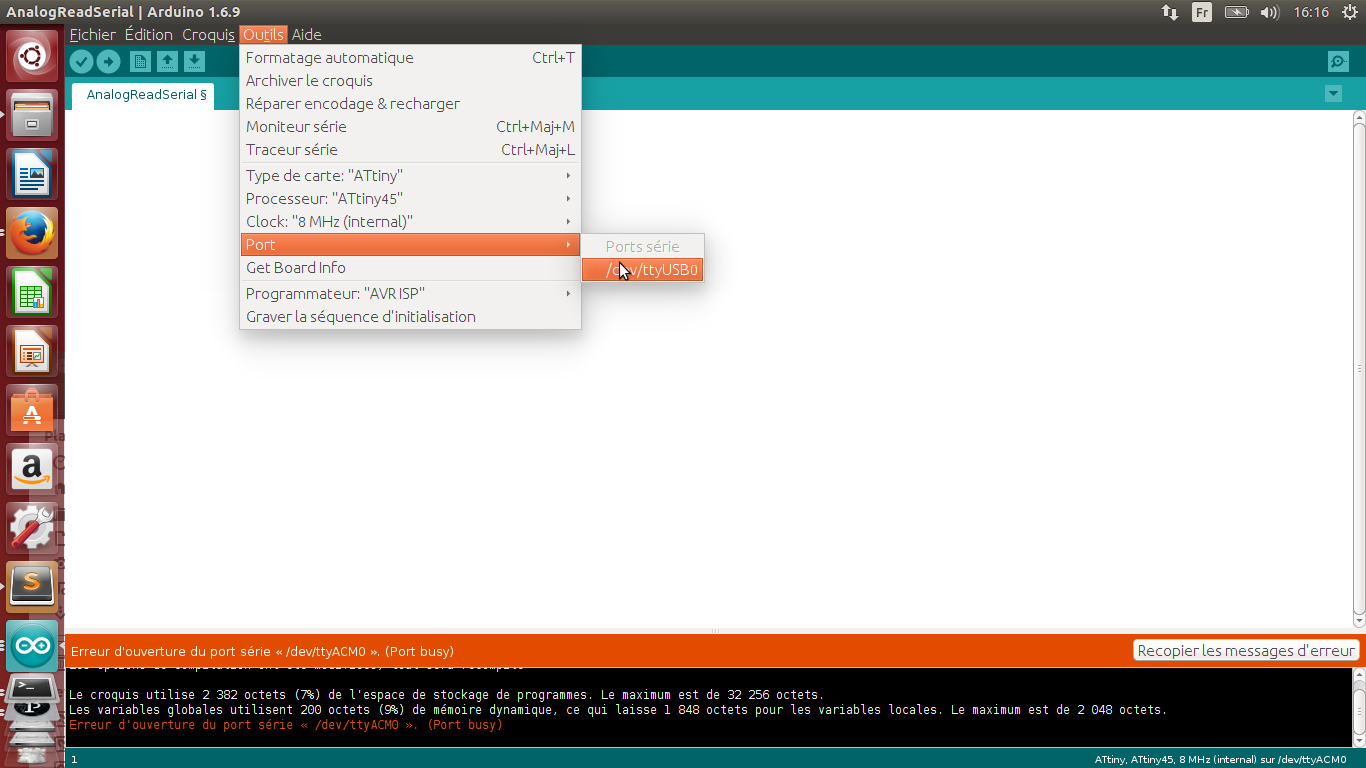Open Traceur série from the menu
1366x768 pixels.
pyautogui.click(x=410, y=149)
